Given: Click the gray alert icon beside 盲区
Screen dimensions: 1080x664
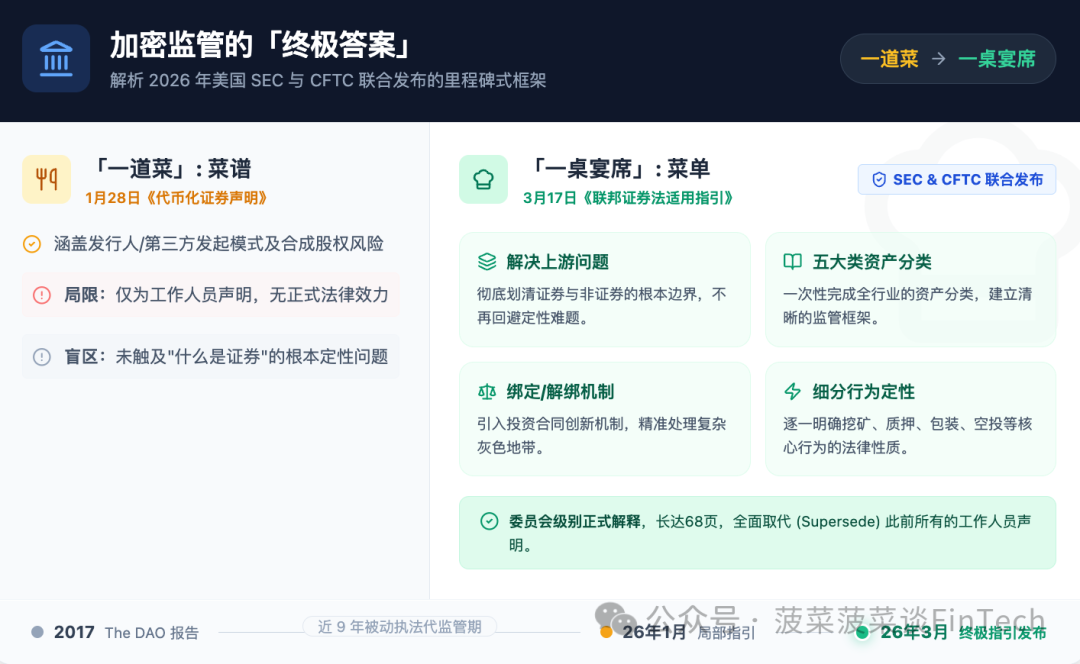Looking at the screenshot, I should pos(42,357).
